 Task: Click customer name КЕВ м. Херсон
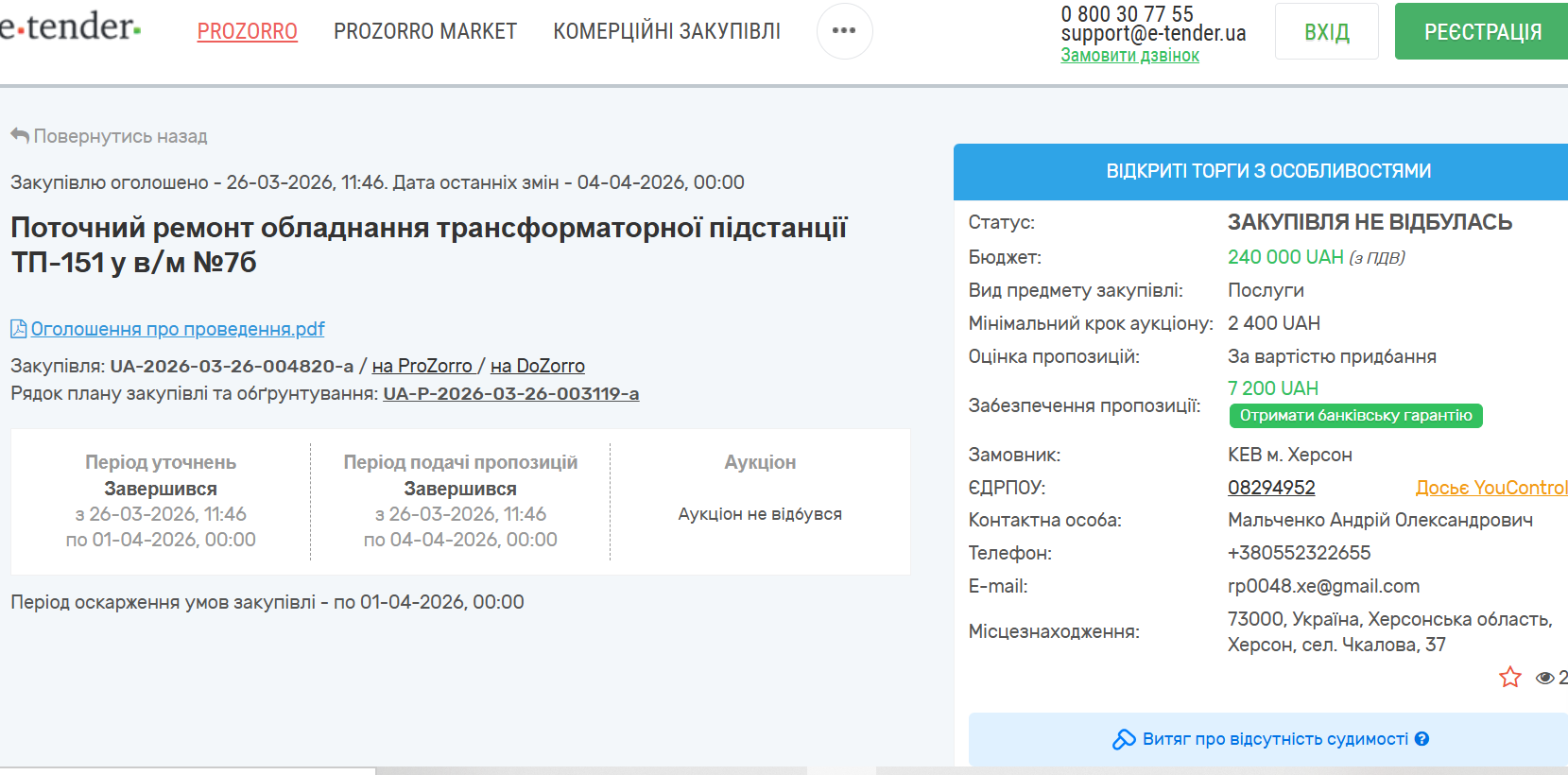click(x=1290, y=455)
